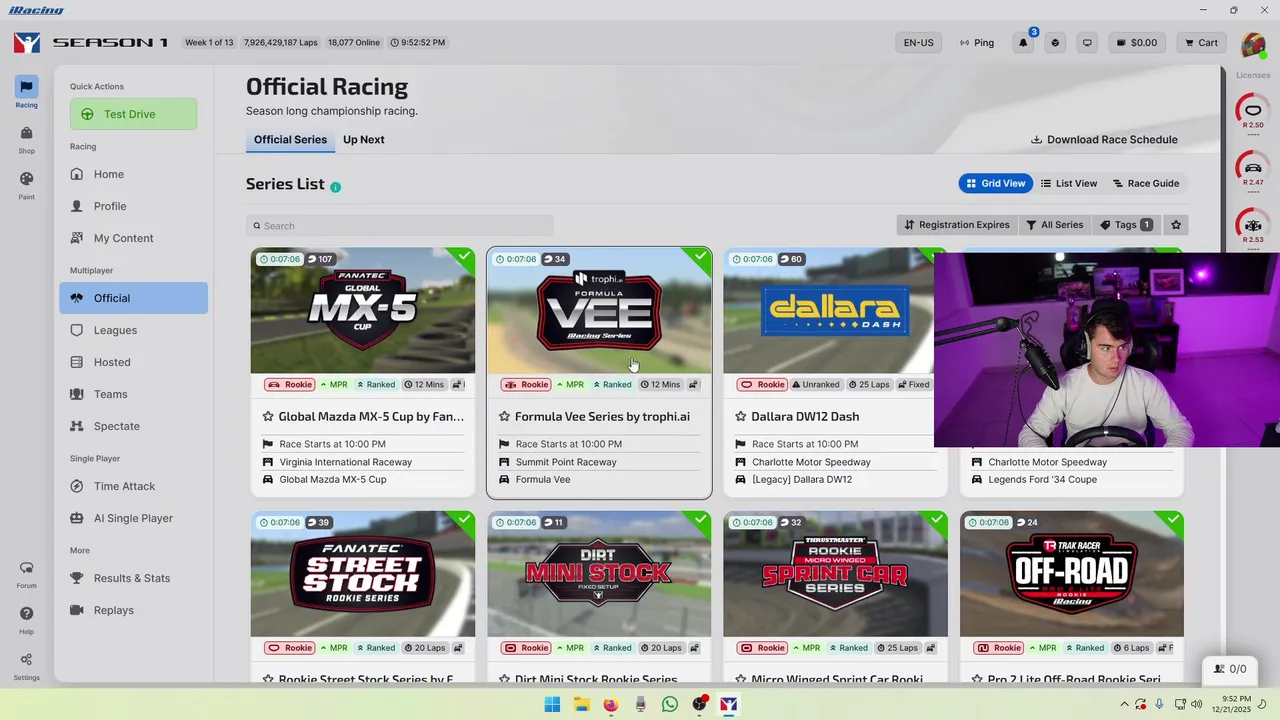Show hidden system tray icons chevron
Image resolution: width=1280 pixels, height=720 pixels.
(x=1124, y=704)
